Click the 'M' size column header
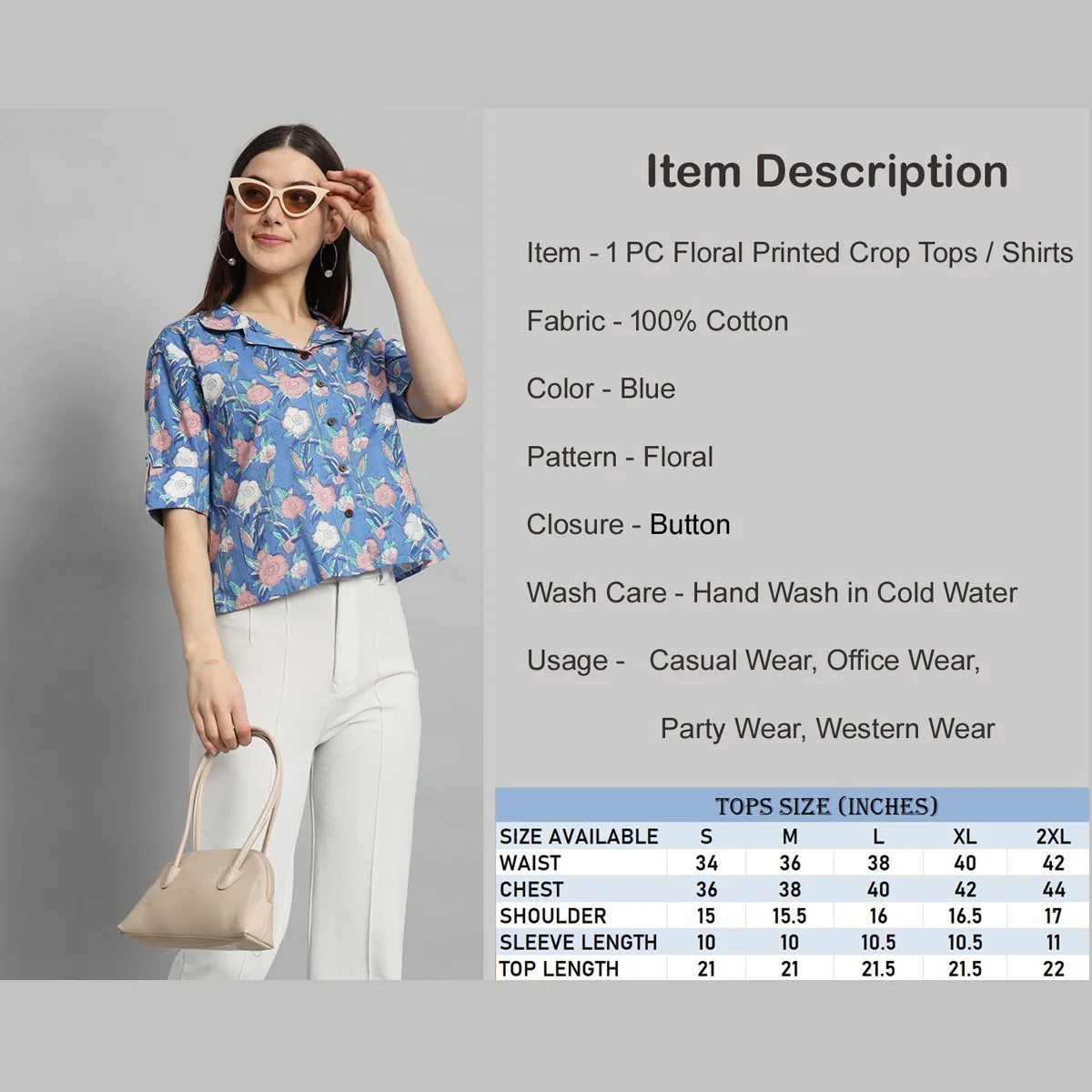The image size is (1092, 1092). pos(790,836)
